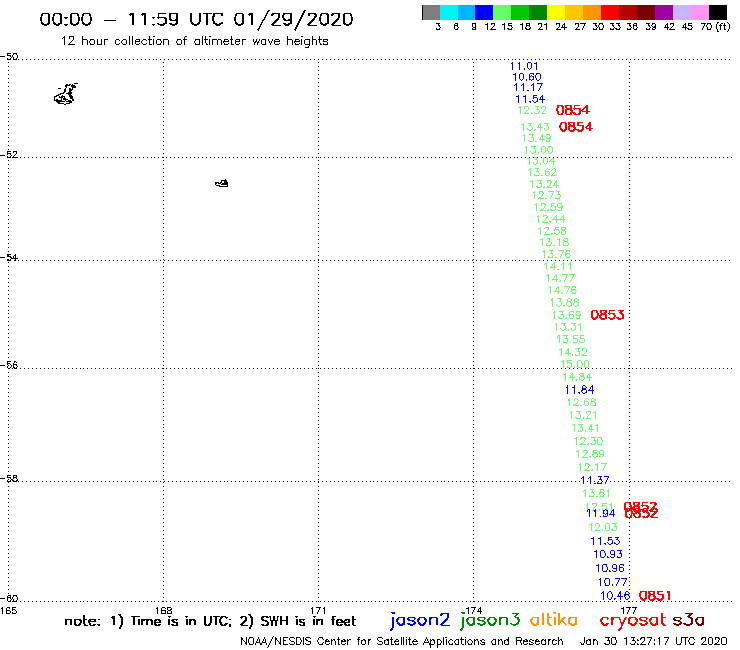Click the "note: 1) Time is in UTC" text
740x650 pixels.
148,621
